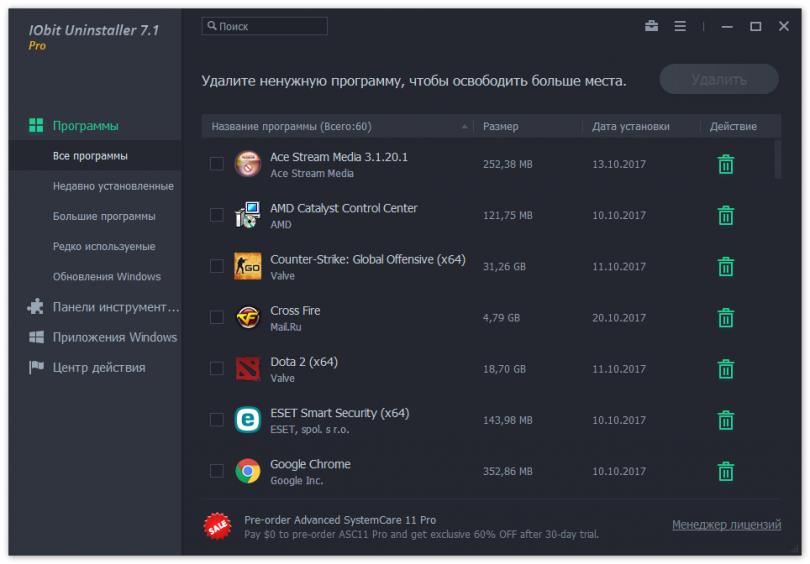Image resolution: width=810 pixels, height=564 pixels.
Task: Click the trash icon for Cross Fire
Action: 726,318
